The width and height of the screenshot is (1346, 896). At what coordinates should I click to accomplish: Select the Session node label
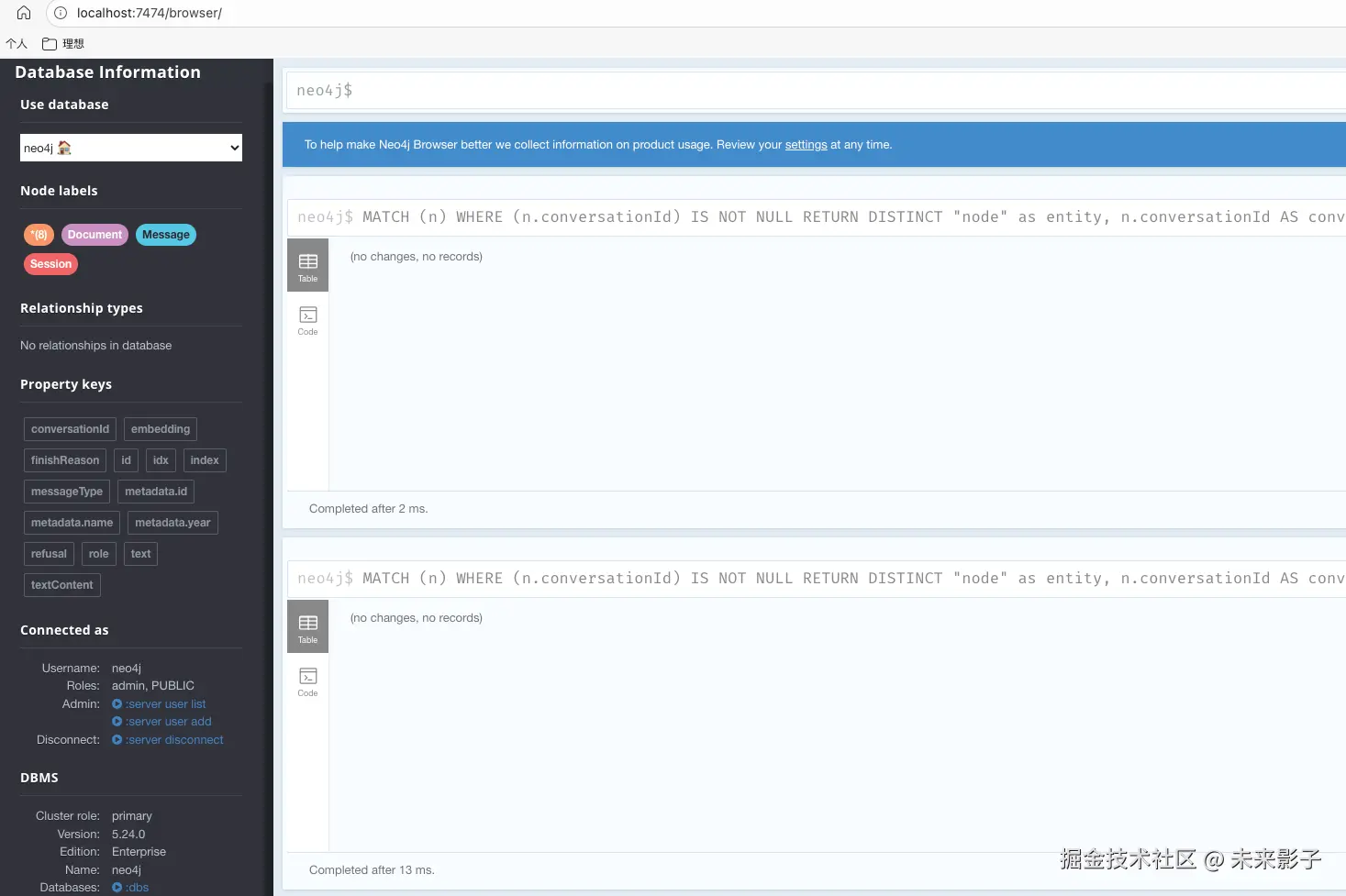(x=50, y=264)
